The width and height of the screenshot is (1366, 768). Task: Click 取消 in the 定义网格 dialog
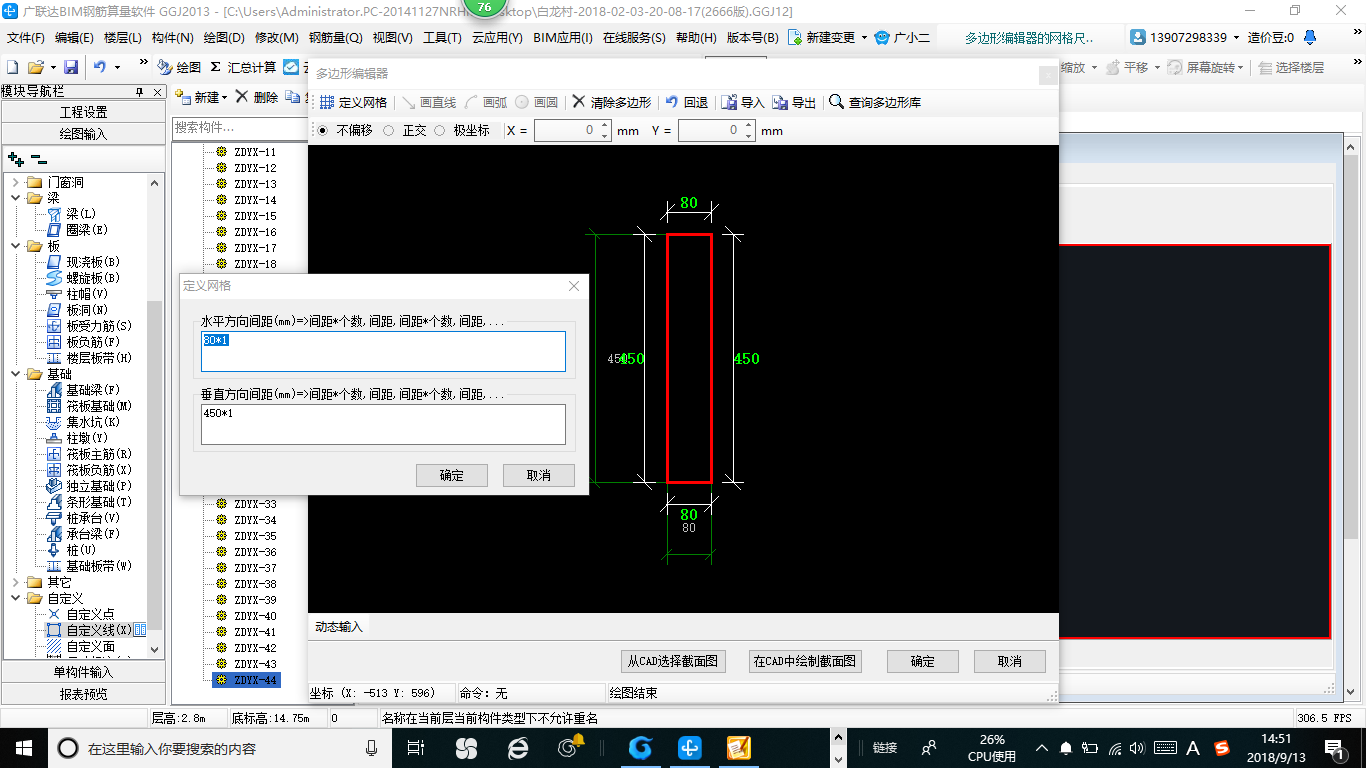tap(539, 475)
